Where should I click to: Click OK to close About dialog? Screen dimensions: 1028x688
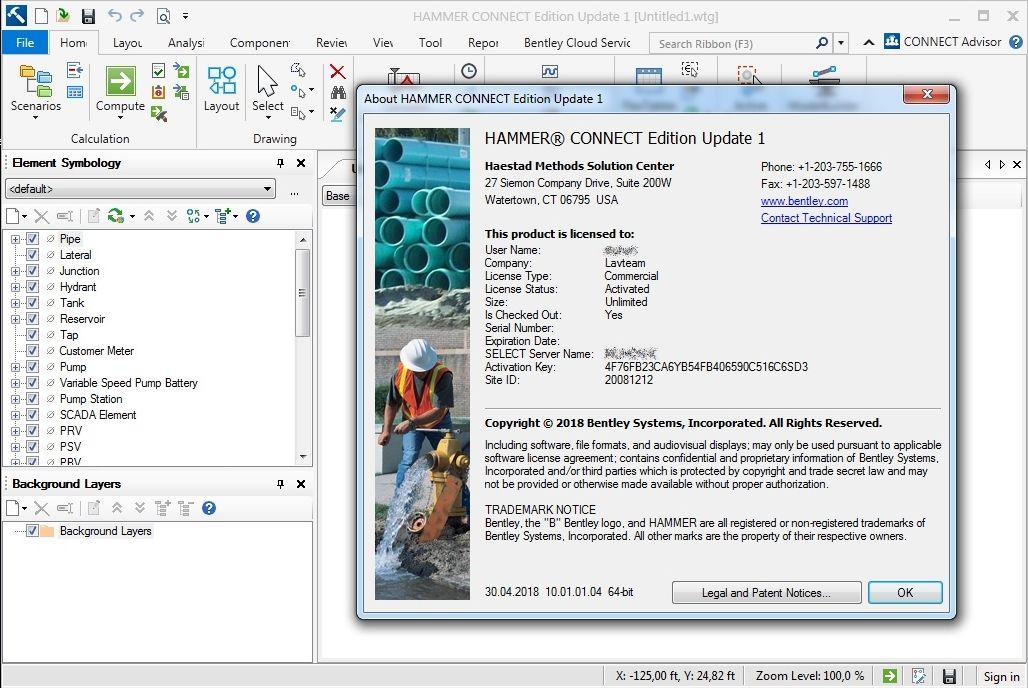point(904,592)
